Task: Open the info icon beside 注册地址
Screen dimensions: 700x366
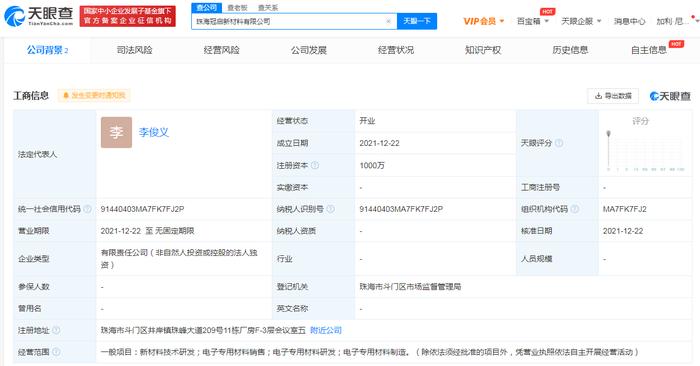Action: coord(56,330)
